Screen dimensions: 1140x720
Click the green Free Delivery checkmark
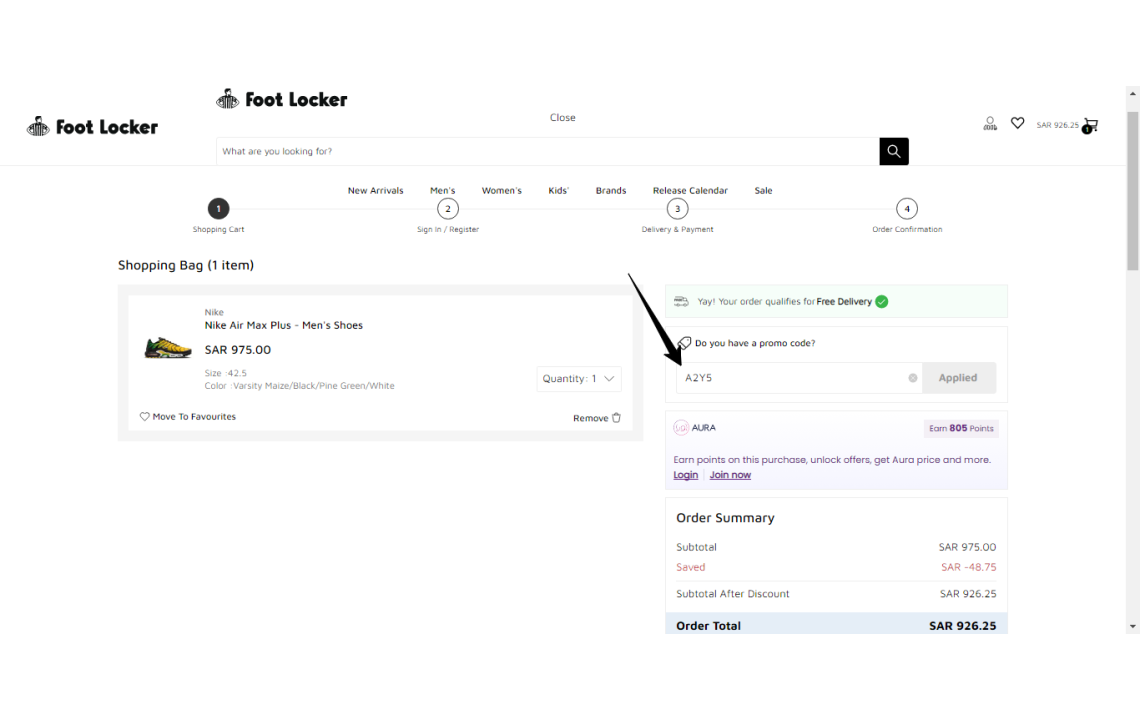[882, 302]
